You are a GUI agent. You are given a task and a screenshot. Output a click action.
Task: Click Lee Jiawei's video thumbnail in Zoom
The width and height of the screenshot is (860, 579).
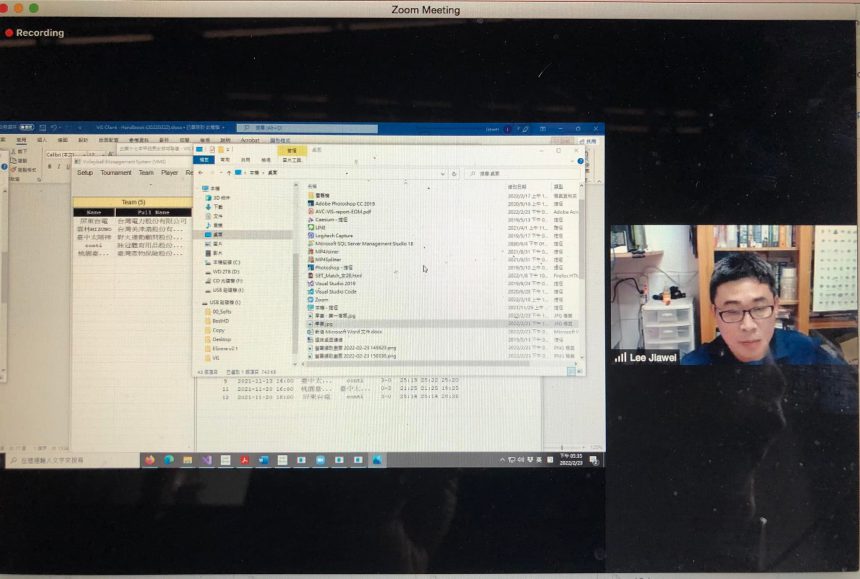point(734,295)
